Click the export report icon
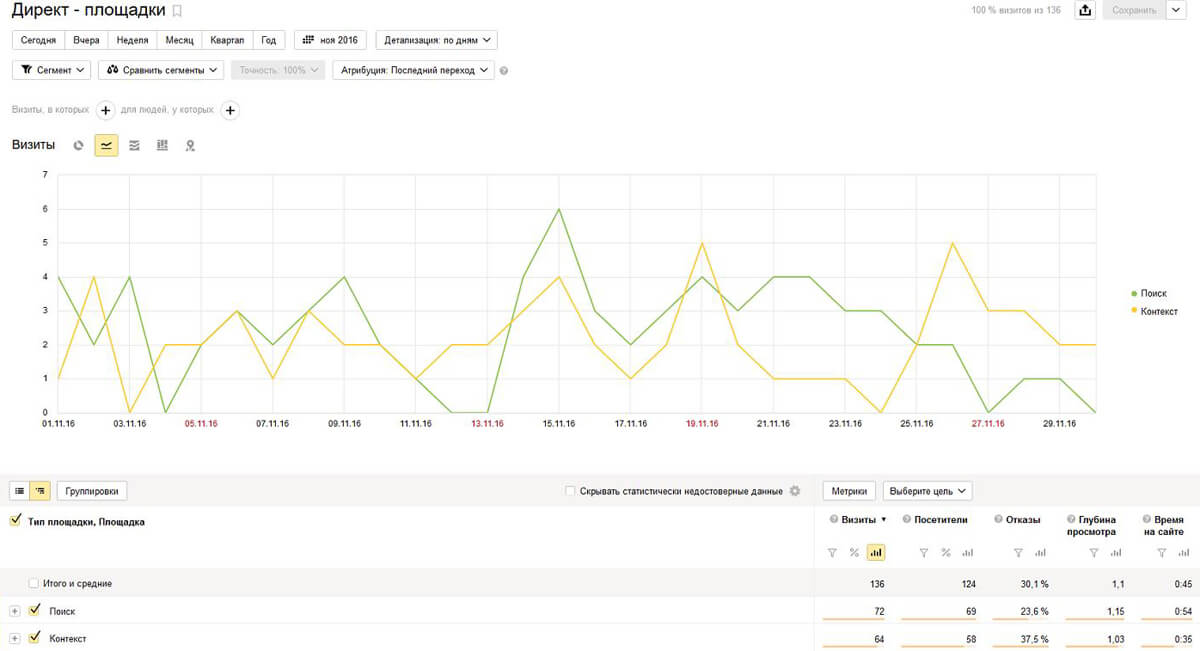Viewport: 1200px width, 651px height. coord(1085,10)
